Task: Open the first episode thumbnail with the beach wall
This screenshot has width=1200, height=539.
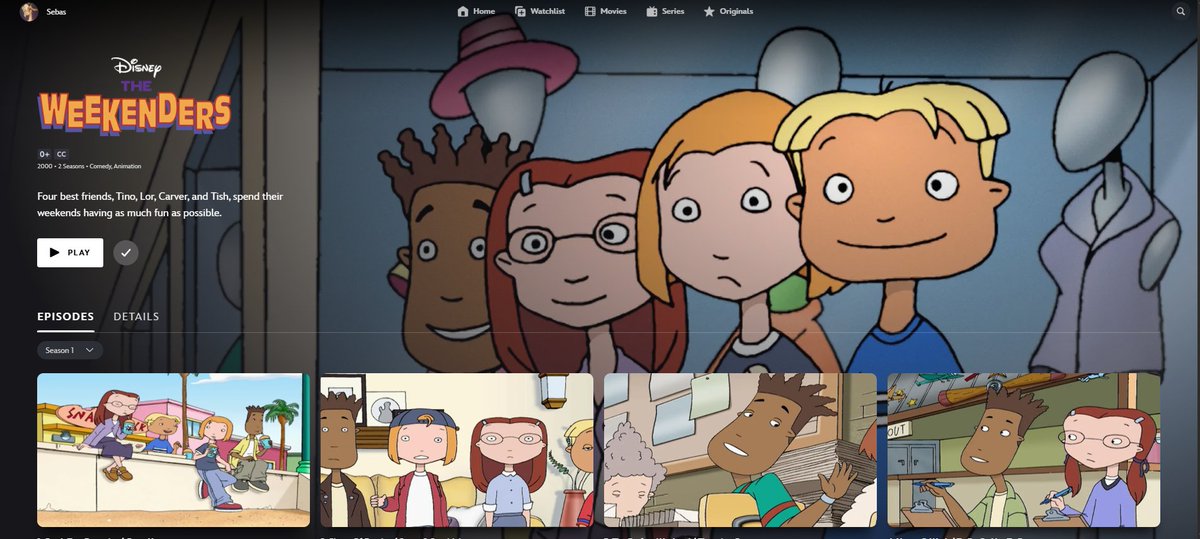Action: [x=174, y=450]
